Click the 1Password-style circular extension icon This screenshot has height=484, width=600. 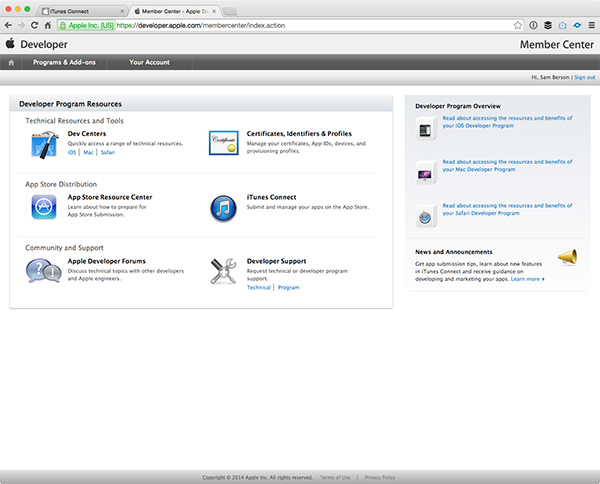[x=533, y=25]
